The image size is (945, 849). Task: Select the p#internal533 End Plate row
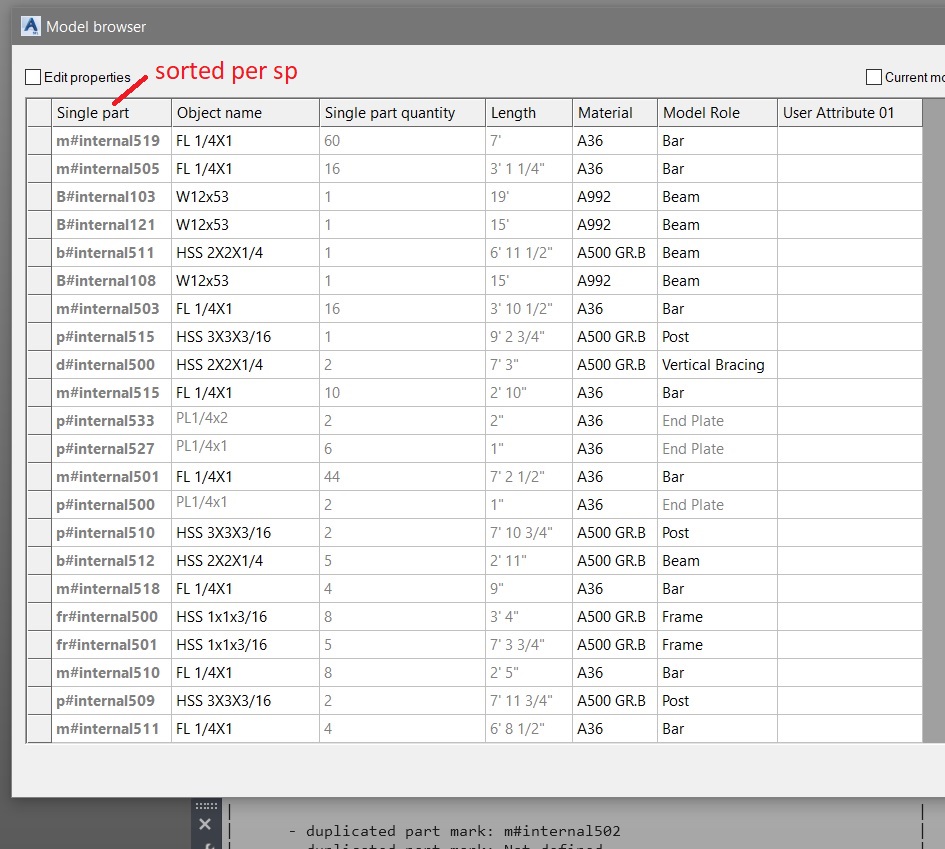(108, 420)
